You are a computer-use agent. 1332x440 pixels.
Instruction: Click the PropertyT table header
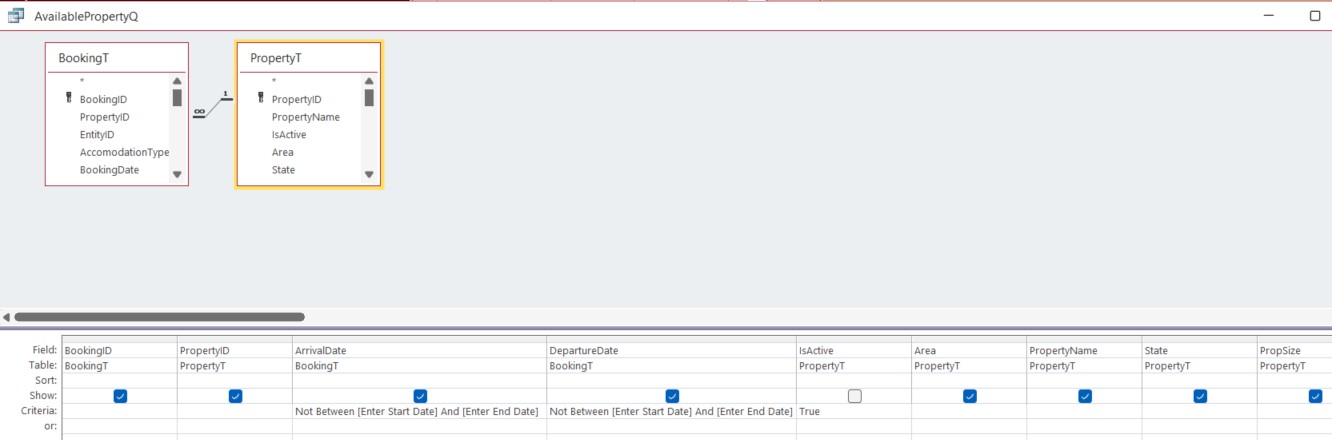coord(308,58)
